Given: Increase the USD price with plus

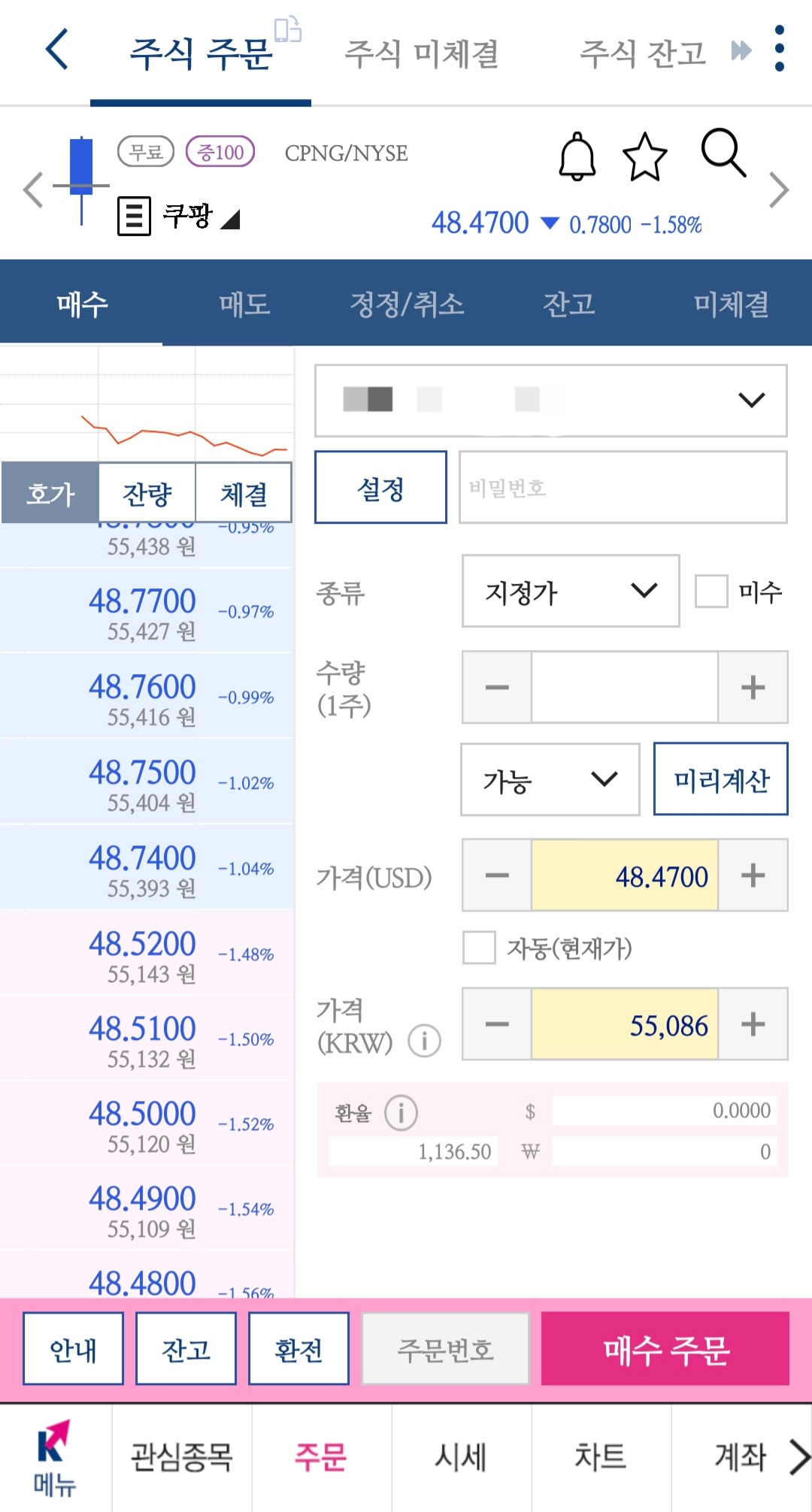Looking at the screenshot, I should pos(753,875).
